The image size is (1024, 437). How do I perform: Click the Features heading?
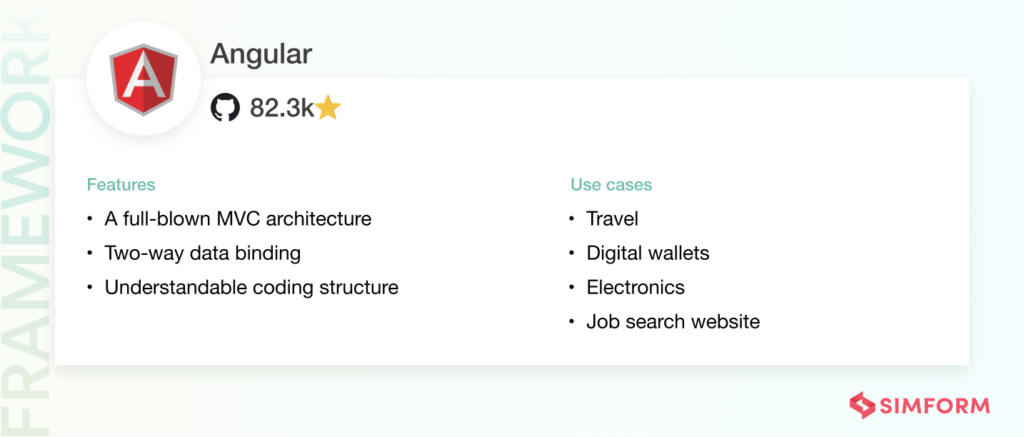pos(121,185)
